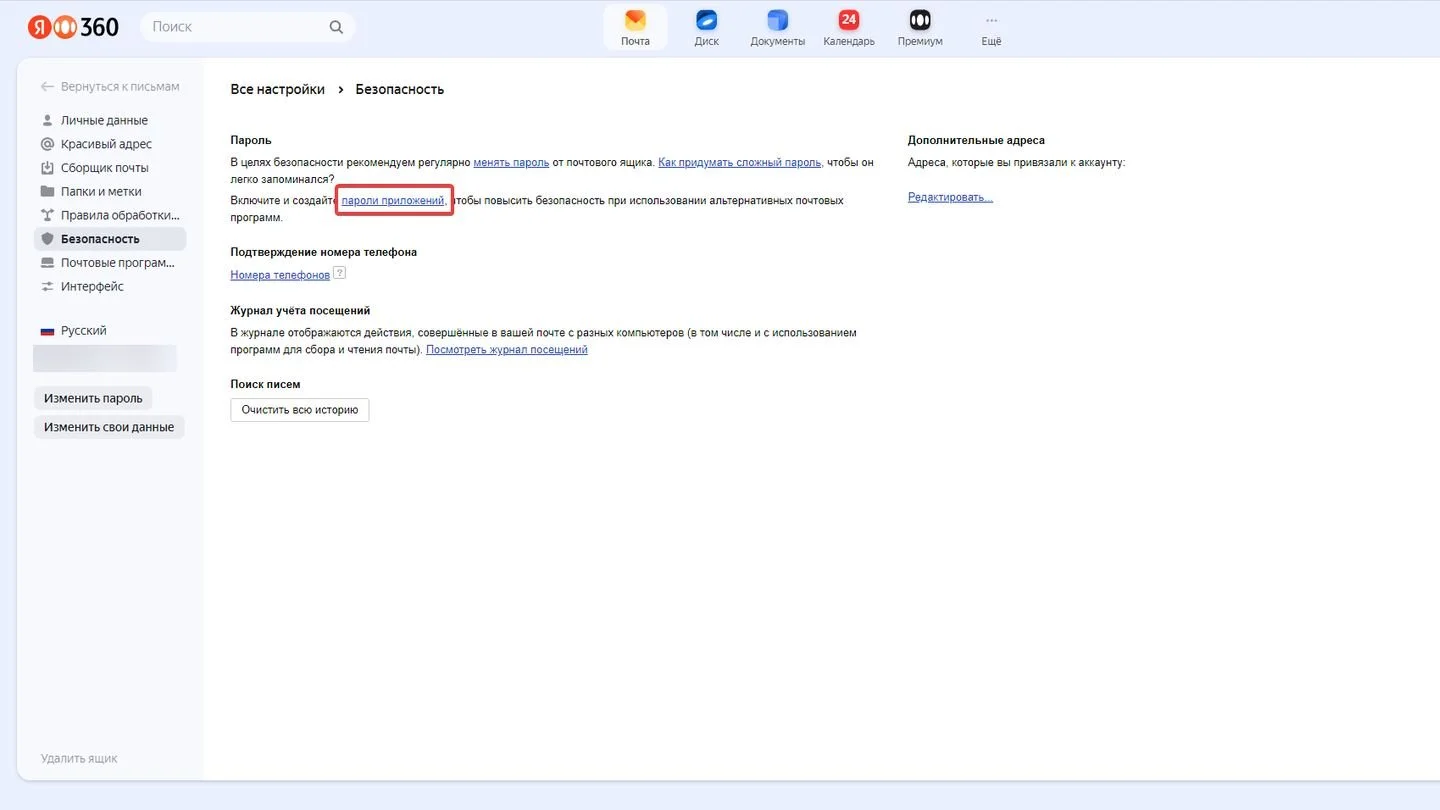Follow the менять пароль link
This screenshot has height=810, width=1440.
(511, 162)
